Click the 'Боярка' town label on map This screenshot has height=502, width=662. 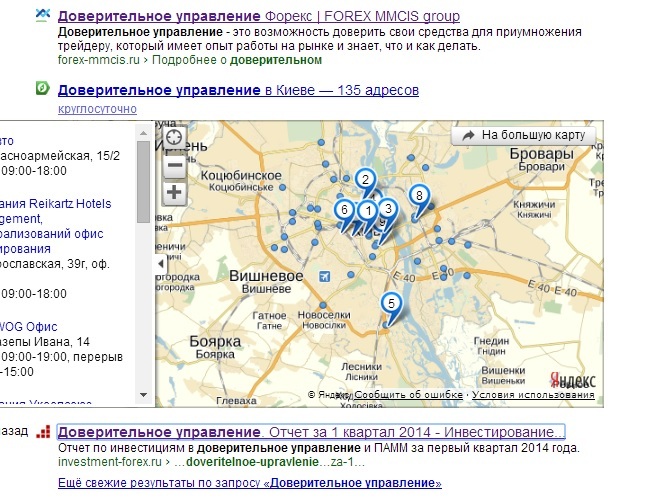pyautogui.click(x=215, y=341)
